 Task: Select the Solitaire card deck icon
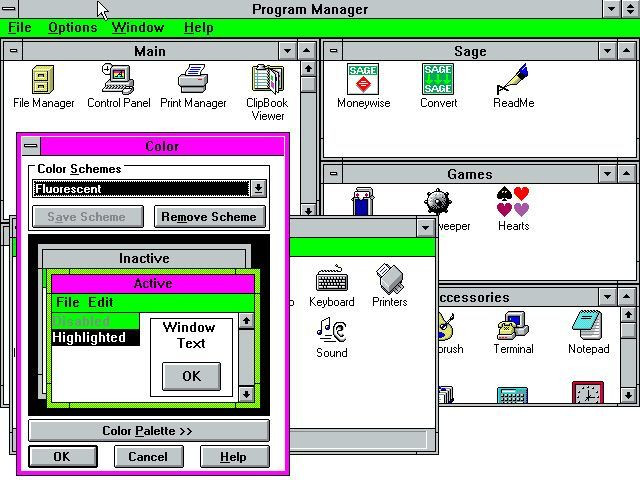[362, 201]
